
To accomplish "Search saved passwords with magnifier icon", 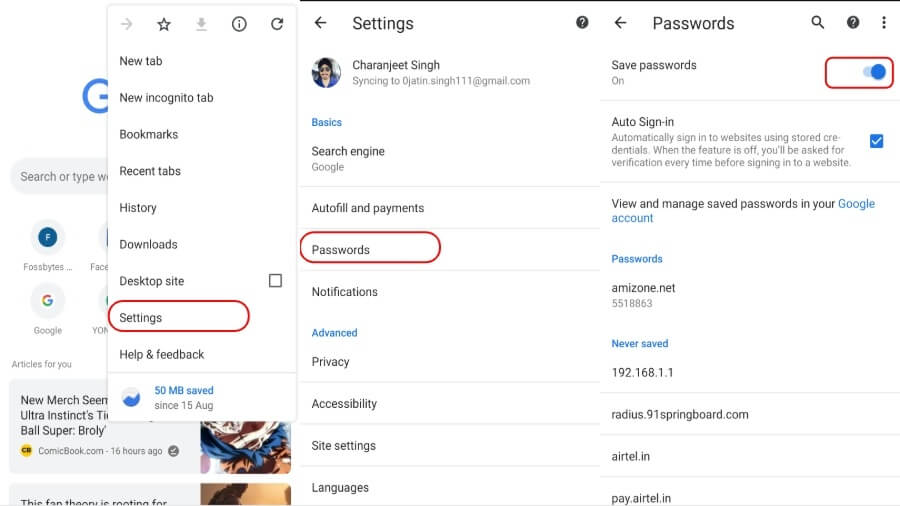I will [818, 23].
